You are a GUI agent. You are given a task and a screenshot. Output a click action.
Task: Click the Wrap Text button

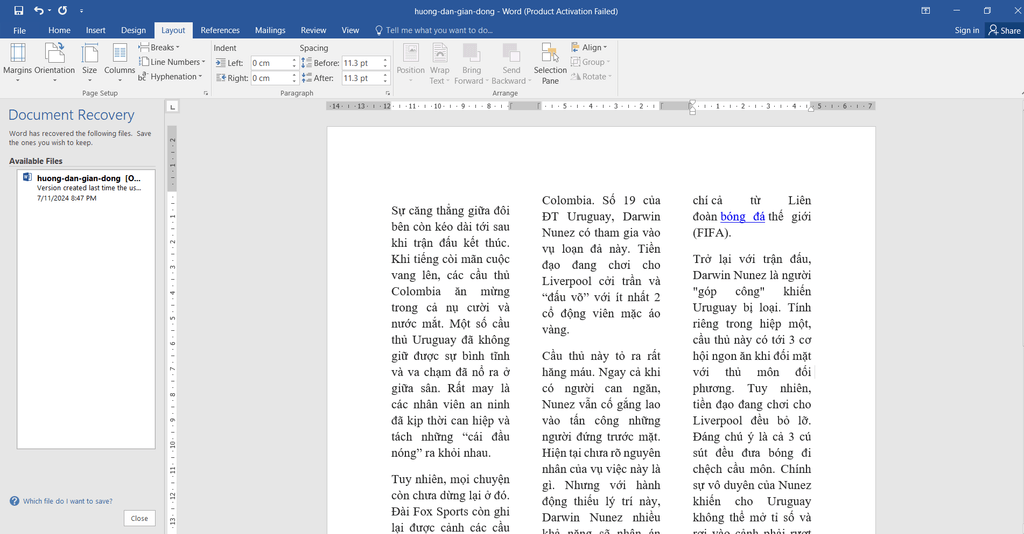tap(440, 63)
